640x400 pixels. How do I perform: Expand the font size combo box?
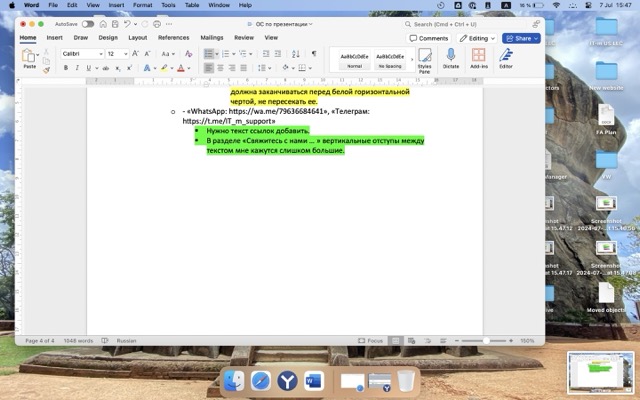point(116,53)
